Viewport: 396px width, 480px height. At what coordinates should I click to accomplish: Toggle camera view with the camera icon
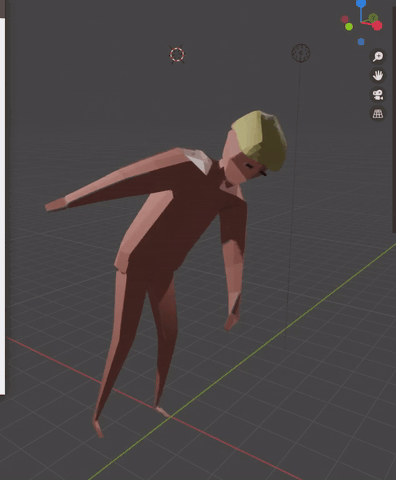pyautogui.click(x=378, y=95)
